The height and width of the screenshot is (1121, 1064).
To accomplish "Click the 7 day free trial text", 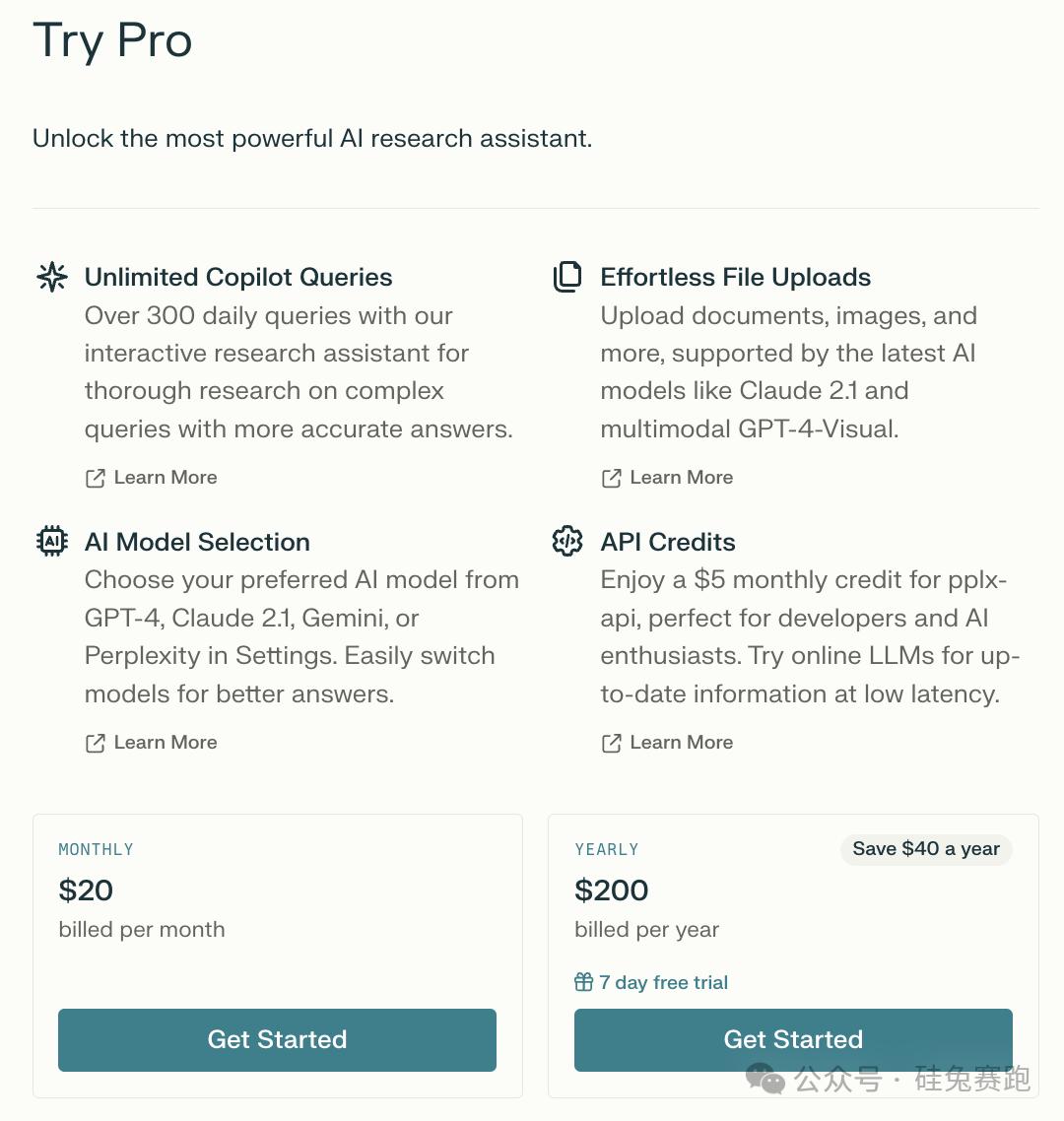I will [664, 982].
